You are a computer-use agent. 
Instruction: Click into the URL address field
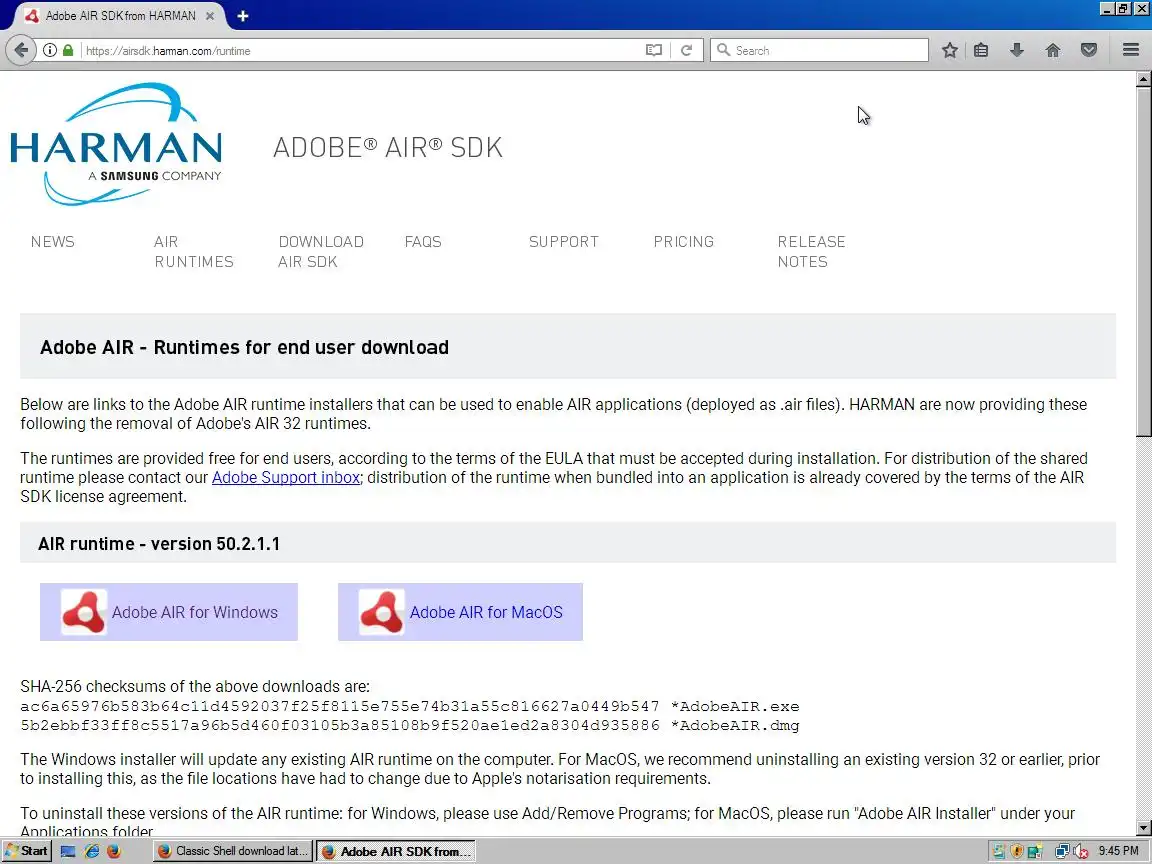(360, 50)
